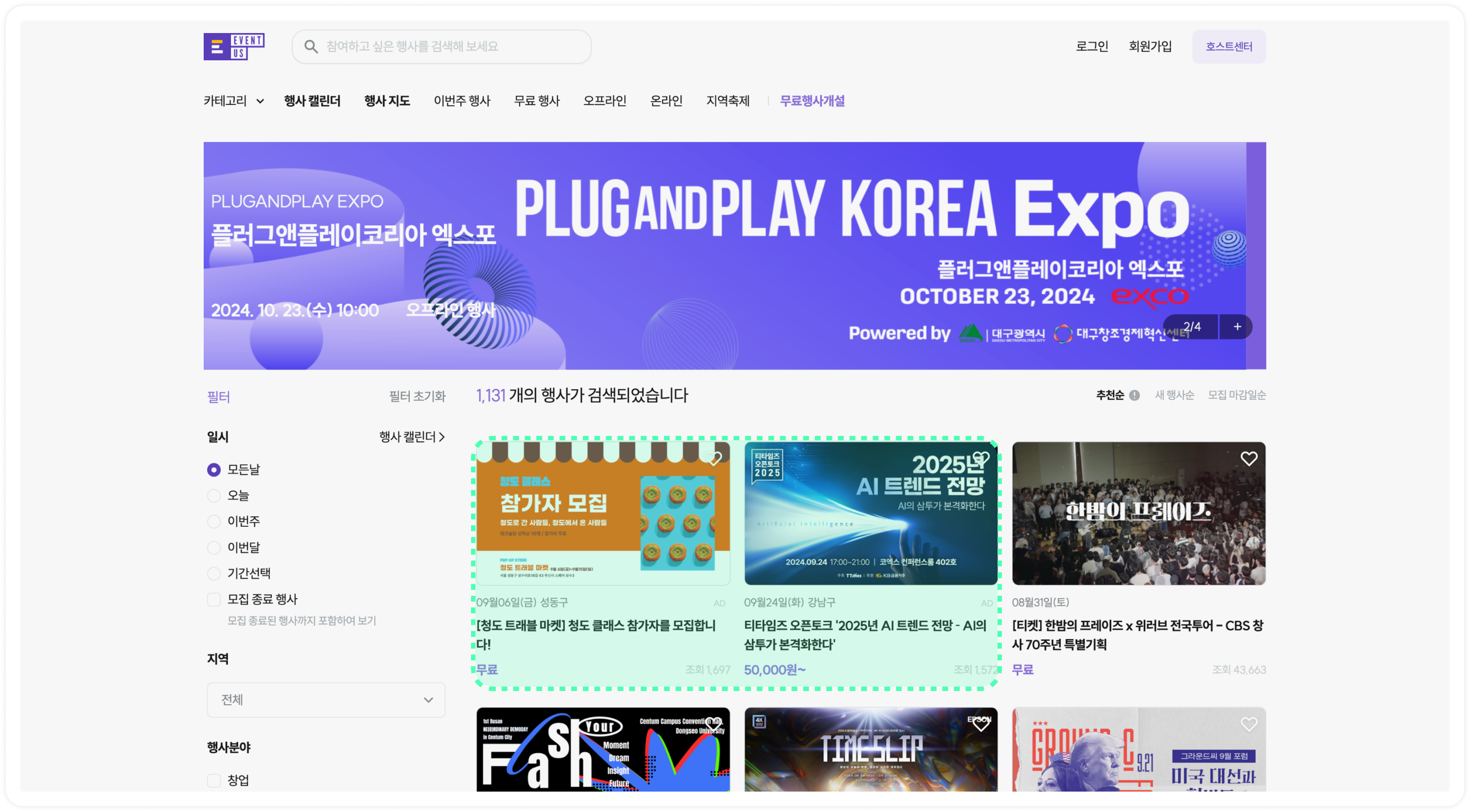1470x812 pixels.
Task: Select the 모든날 radio option
Action: [214, 469]
